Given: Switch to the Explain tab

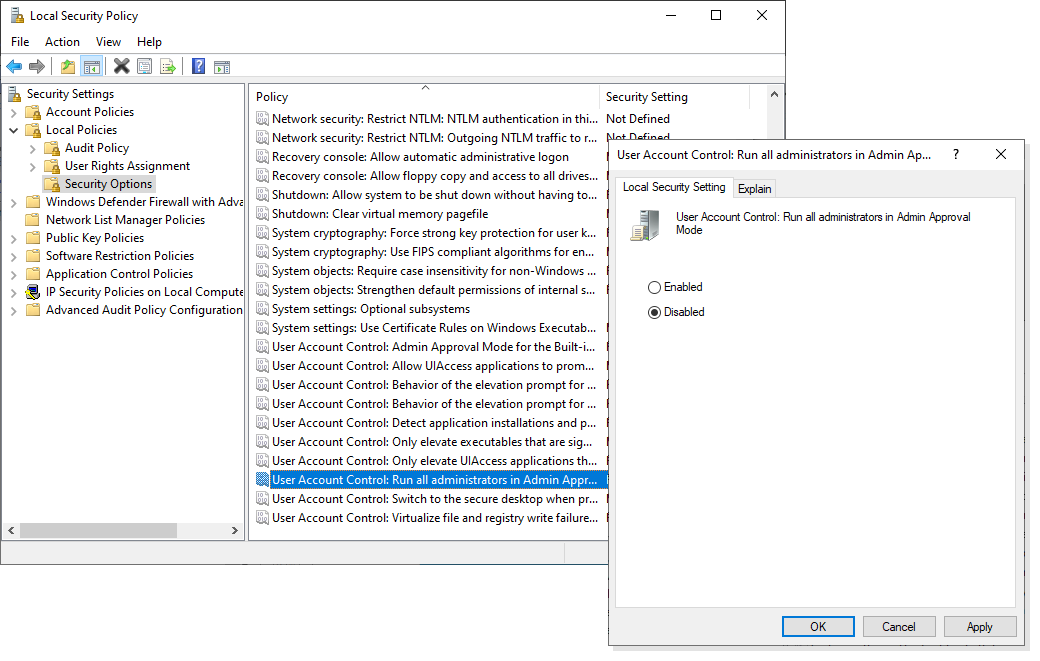Looking at the screenshot, I should tap(754, 189).
